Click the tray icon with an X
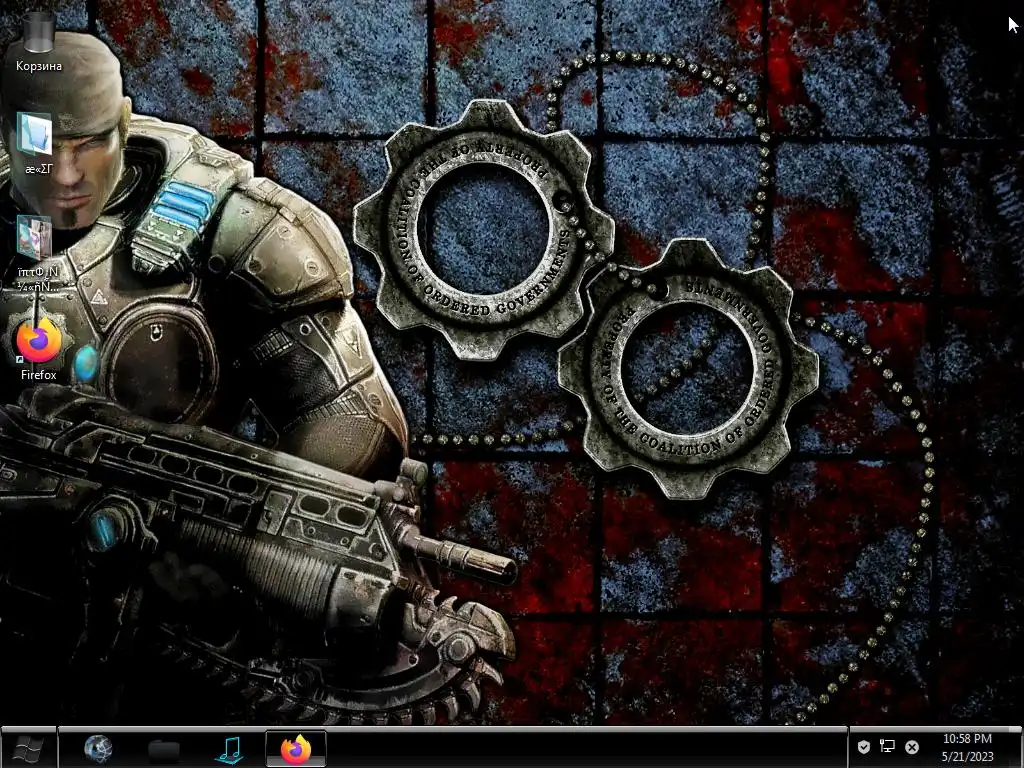1024x768 pixels. [x=912, y=746]
